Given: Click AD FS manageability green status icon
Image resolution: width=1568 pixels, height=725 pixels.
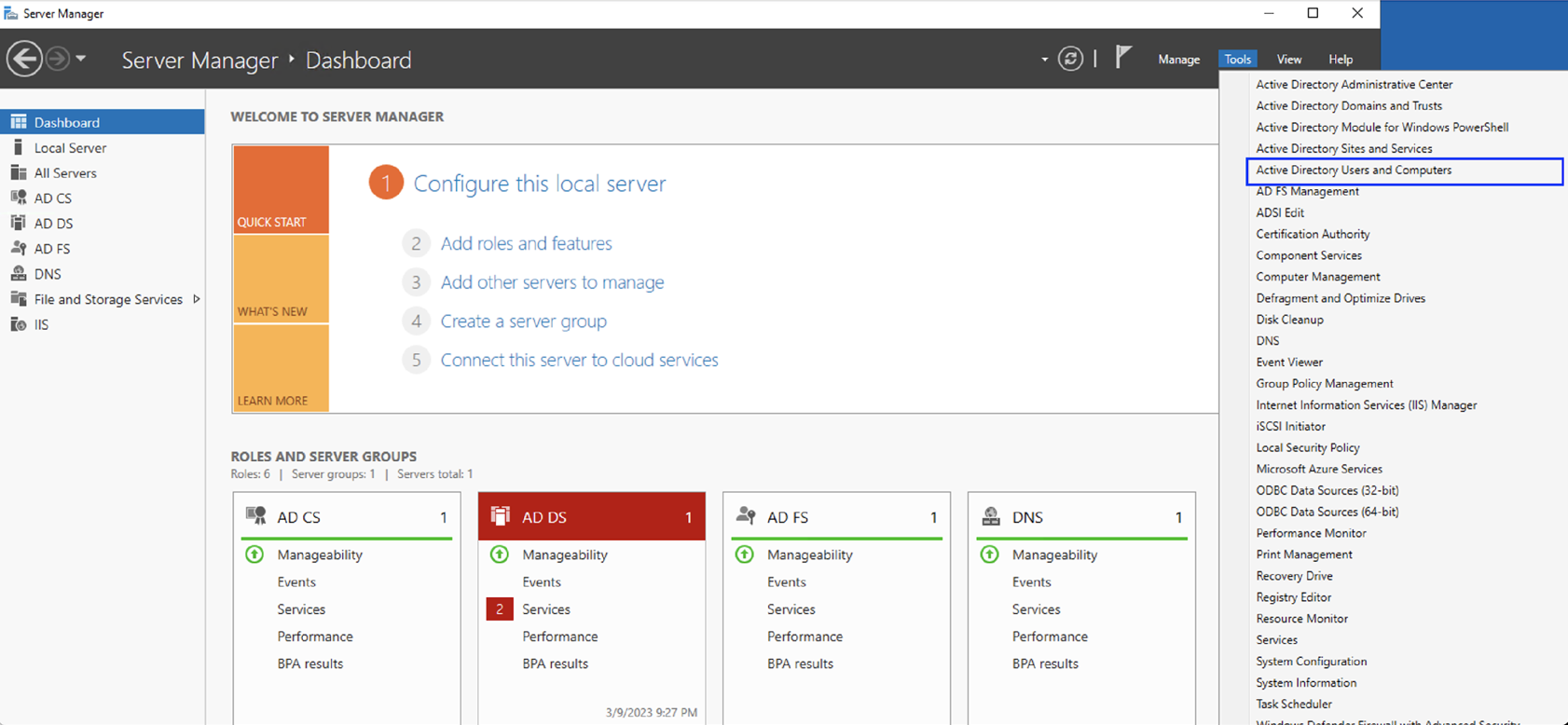Looking at the screenshot, I should [745, 554].
